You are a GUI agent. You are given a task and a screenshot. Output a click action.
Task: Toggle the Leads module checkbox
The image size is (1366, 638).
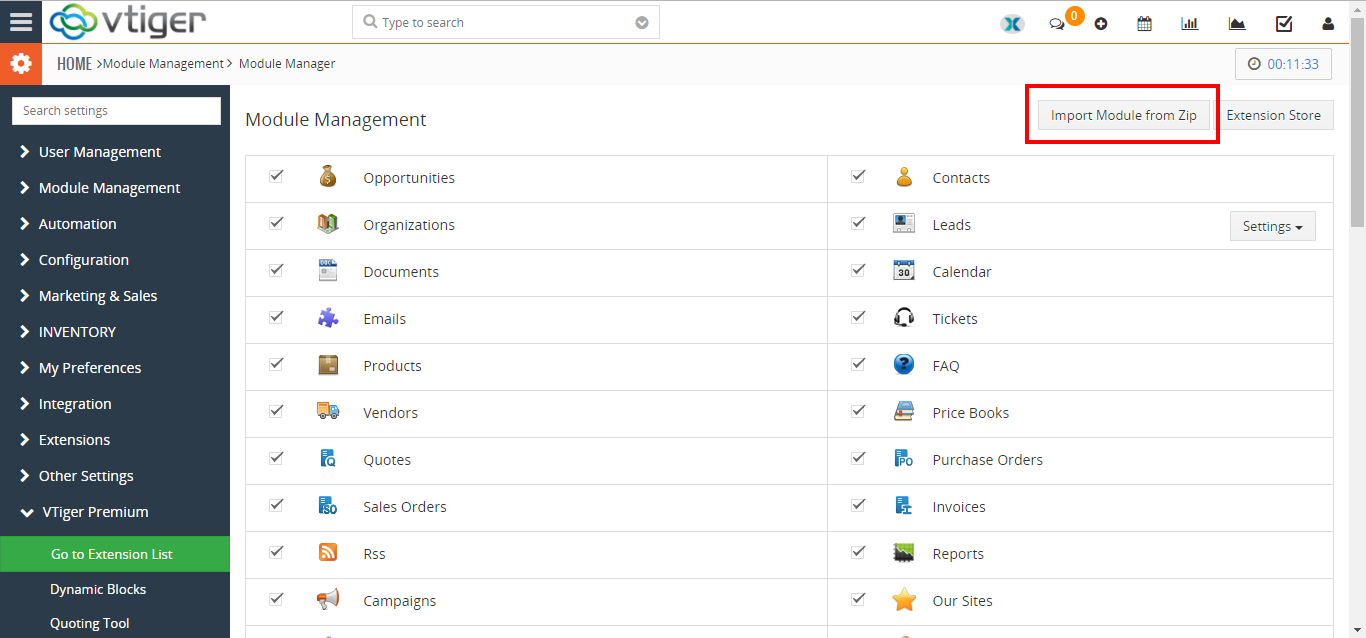[858, 223]
